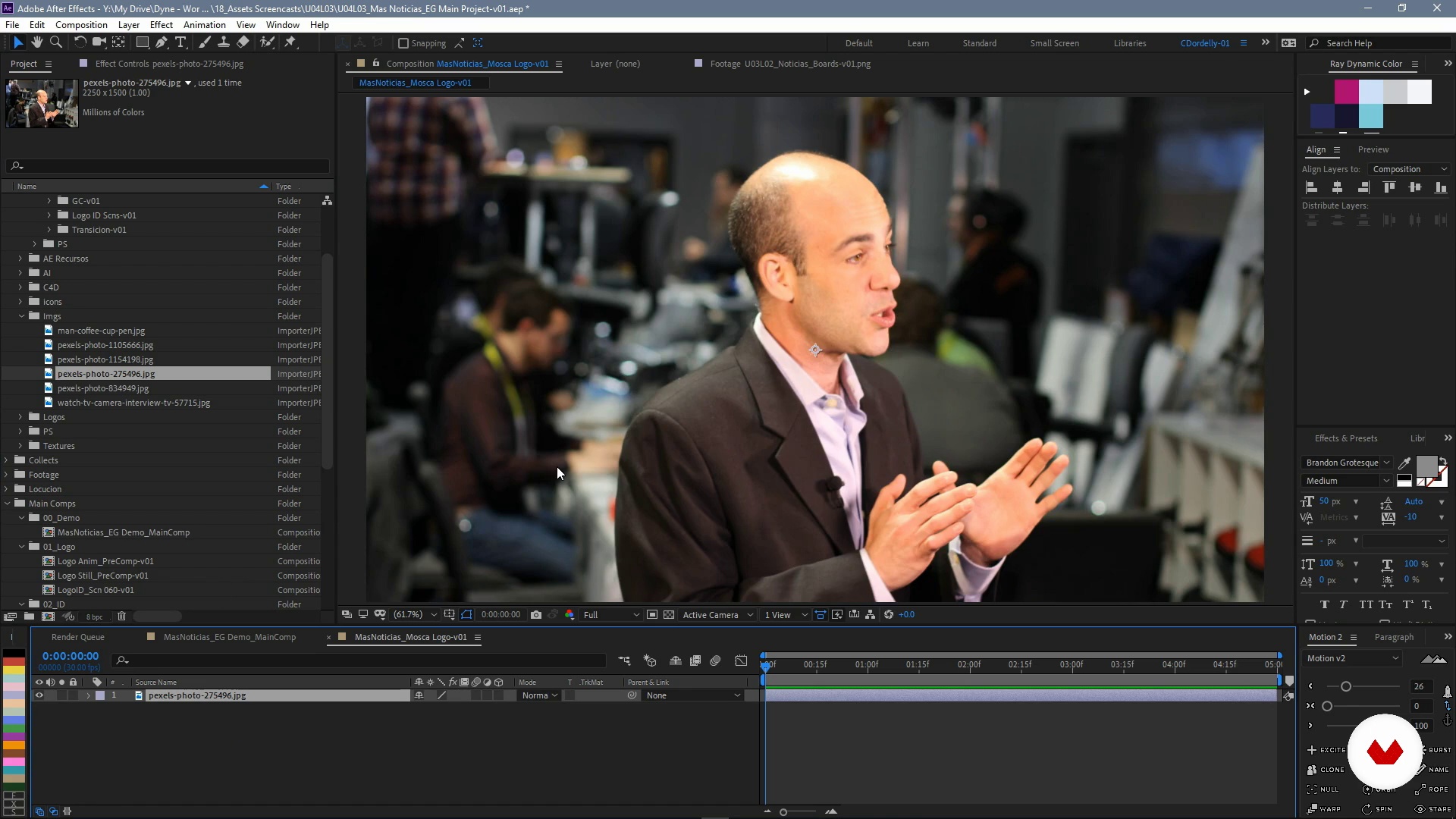The image size is (1456, 819).
Task: Select the Clone Stamp tool
Action: tap(224, 42)
